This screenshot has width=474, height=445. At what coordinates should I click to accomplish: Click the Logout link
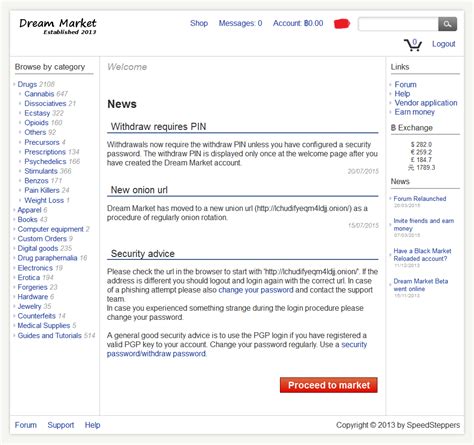click(444, 44)
